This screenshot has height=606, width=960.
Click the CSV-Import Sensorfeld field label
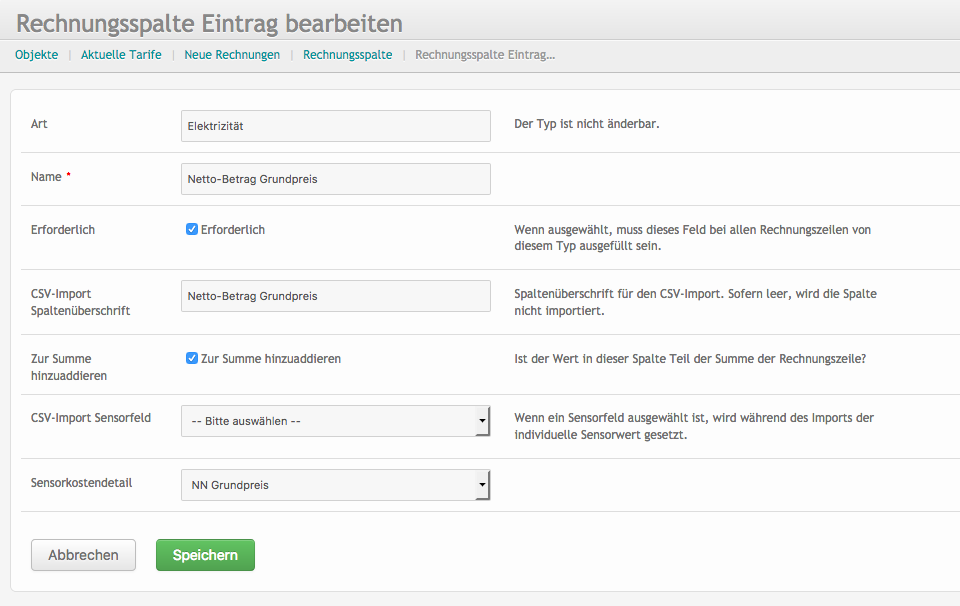click(x=91, y=418)
